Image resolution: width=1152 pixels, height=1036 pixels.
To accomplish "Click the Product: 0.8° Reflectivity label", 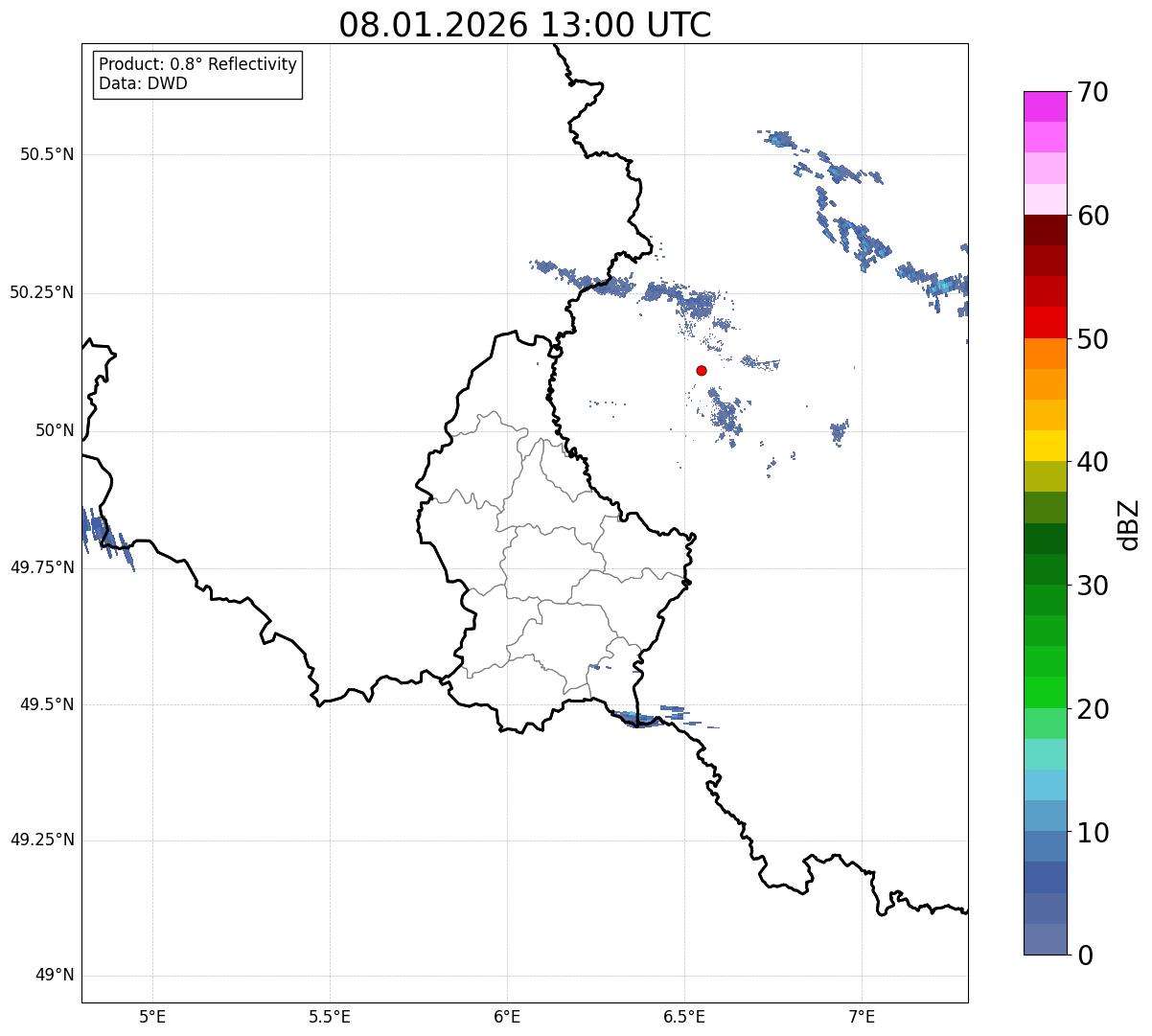I will coord(198,64).
